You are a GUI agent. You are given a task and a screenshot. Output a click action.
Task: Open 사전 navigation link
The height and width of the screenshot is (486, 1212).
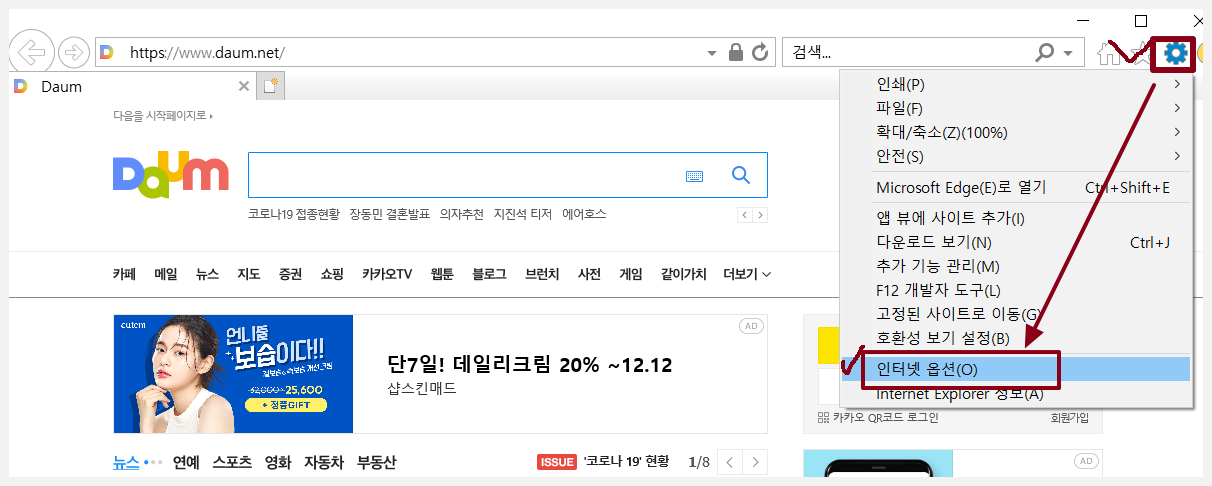coord(590,274)
